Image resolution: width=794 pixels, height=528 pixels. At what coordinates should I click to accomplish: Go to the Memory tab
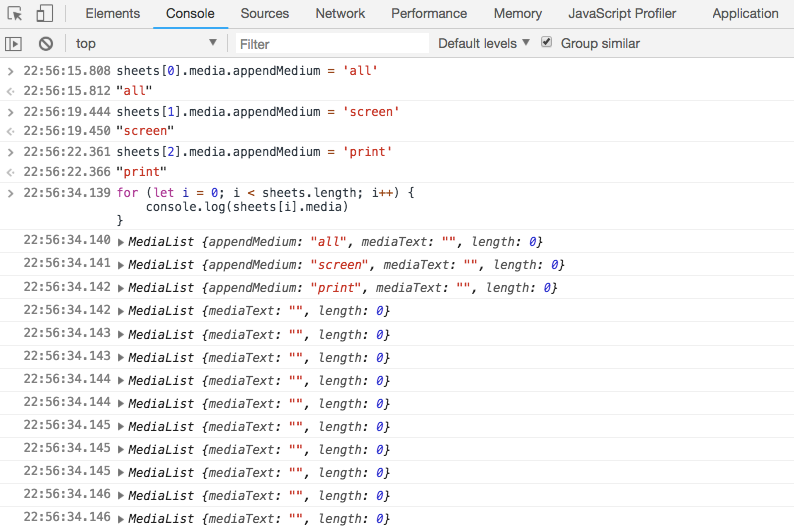[518, 14]
